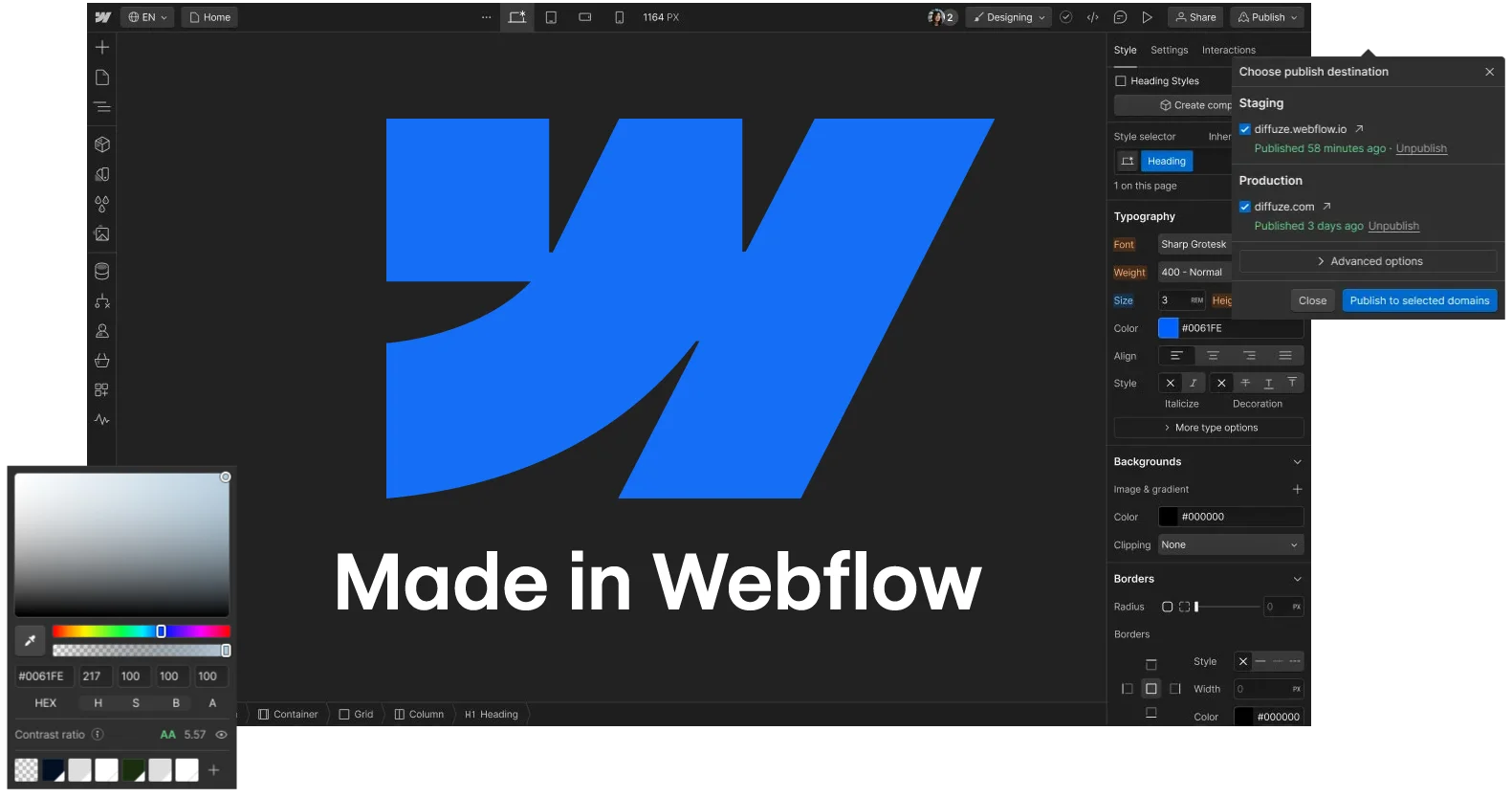
Task: Unpublish the production diffuze.com site
Action: click(1393, 226)
